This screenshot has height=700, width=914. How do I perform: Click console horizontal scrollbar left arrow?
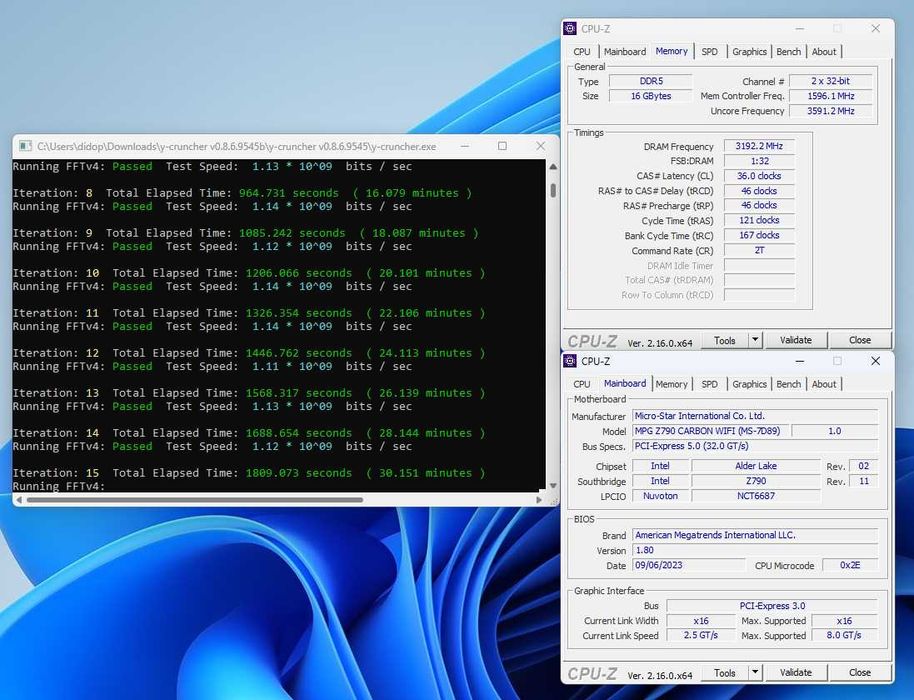coord(19,500)
